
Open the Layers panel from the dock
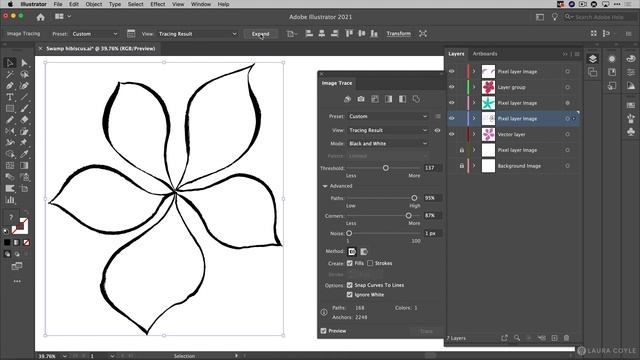coord(593,59)
